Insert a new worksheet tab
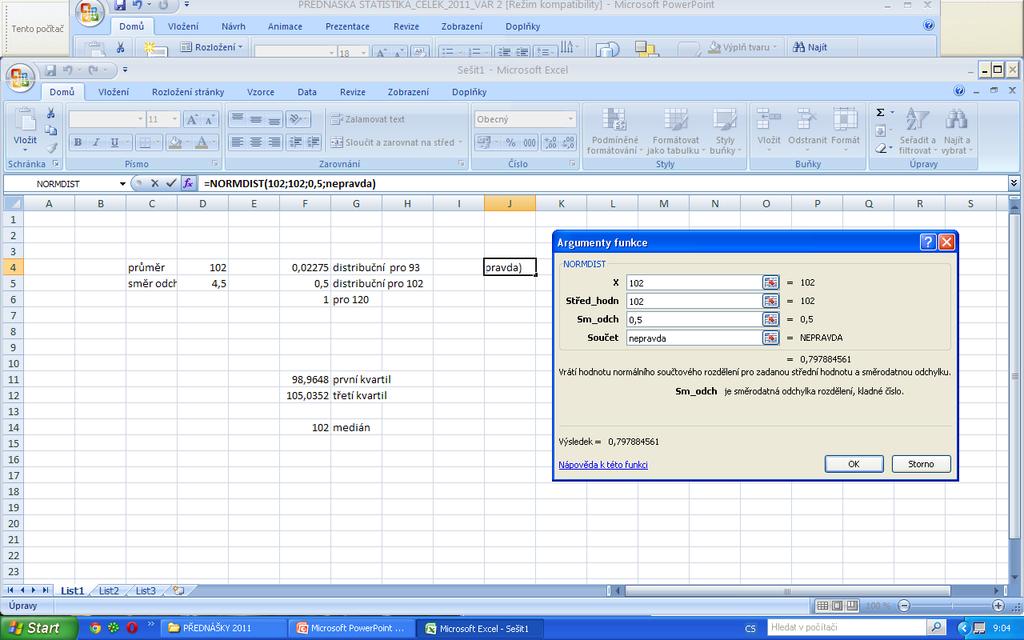 (x=178, y=591)
